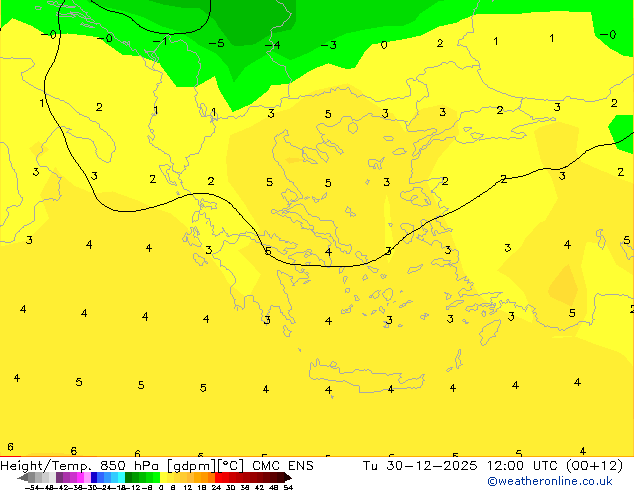Click the '-1' temperature value on the map
Viewport: 634px width, 490px height.
(x=160, y=41)
